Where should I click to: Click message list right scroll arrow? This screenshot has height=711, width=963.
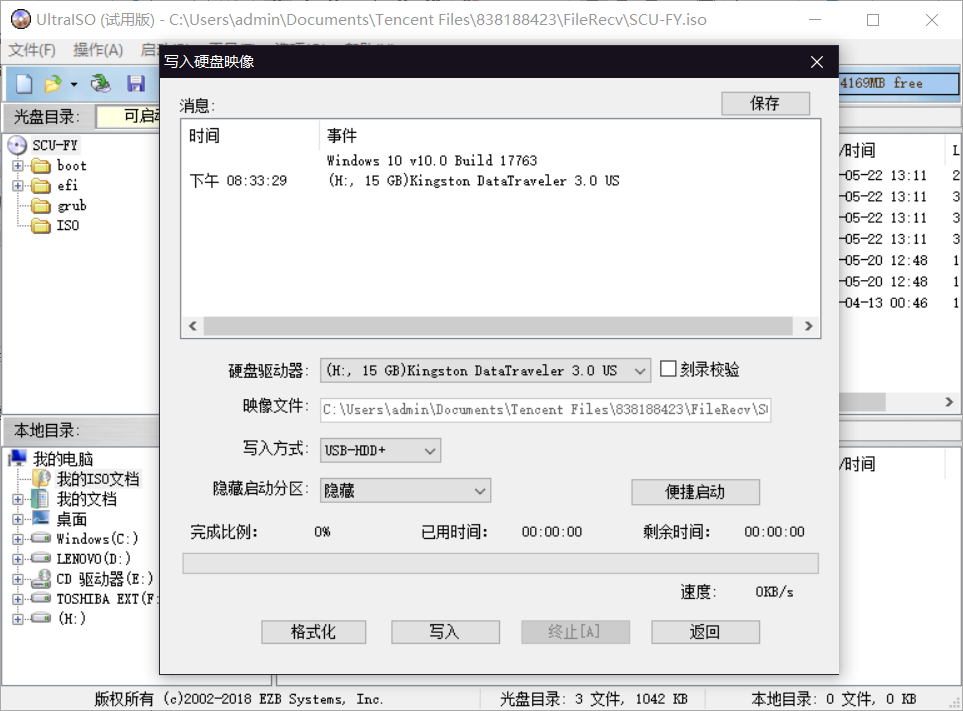click(x=808, y=326)
